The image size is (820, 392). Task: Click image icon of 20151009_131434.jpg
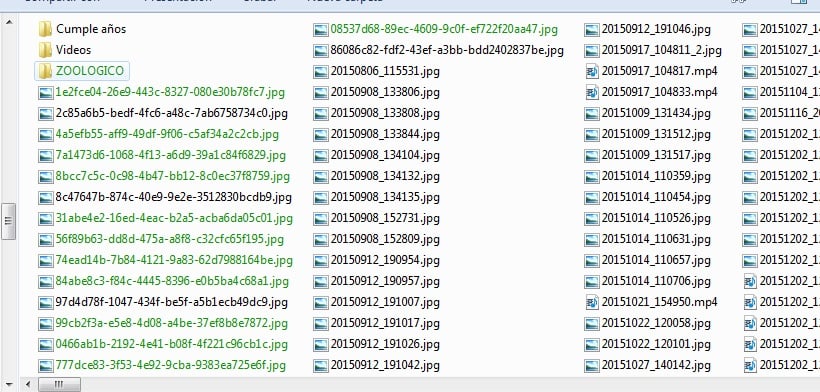pos(592,114)
